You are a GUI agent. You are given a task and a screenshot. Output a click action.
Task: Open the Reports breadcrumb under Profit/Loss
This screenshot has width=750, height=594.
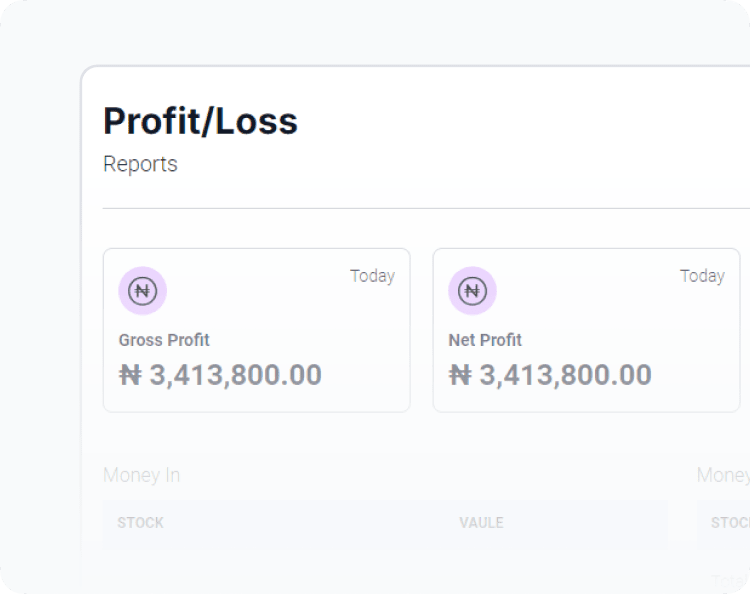(140, 164)
